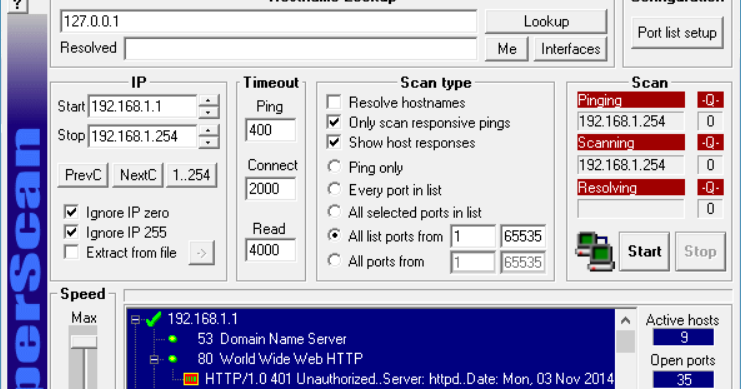Click the green dot beside port 80

(x=173, y=359)
